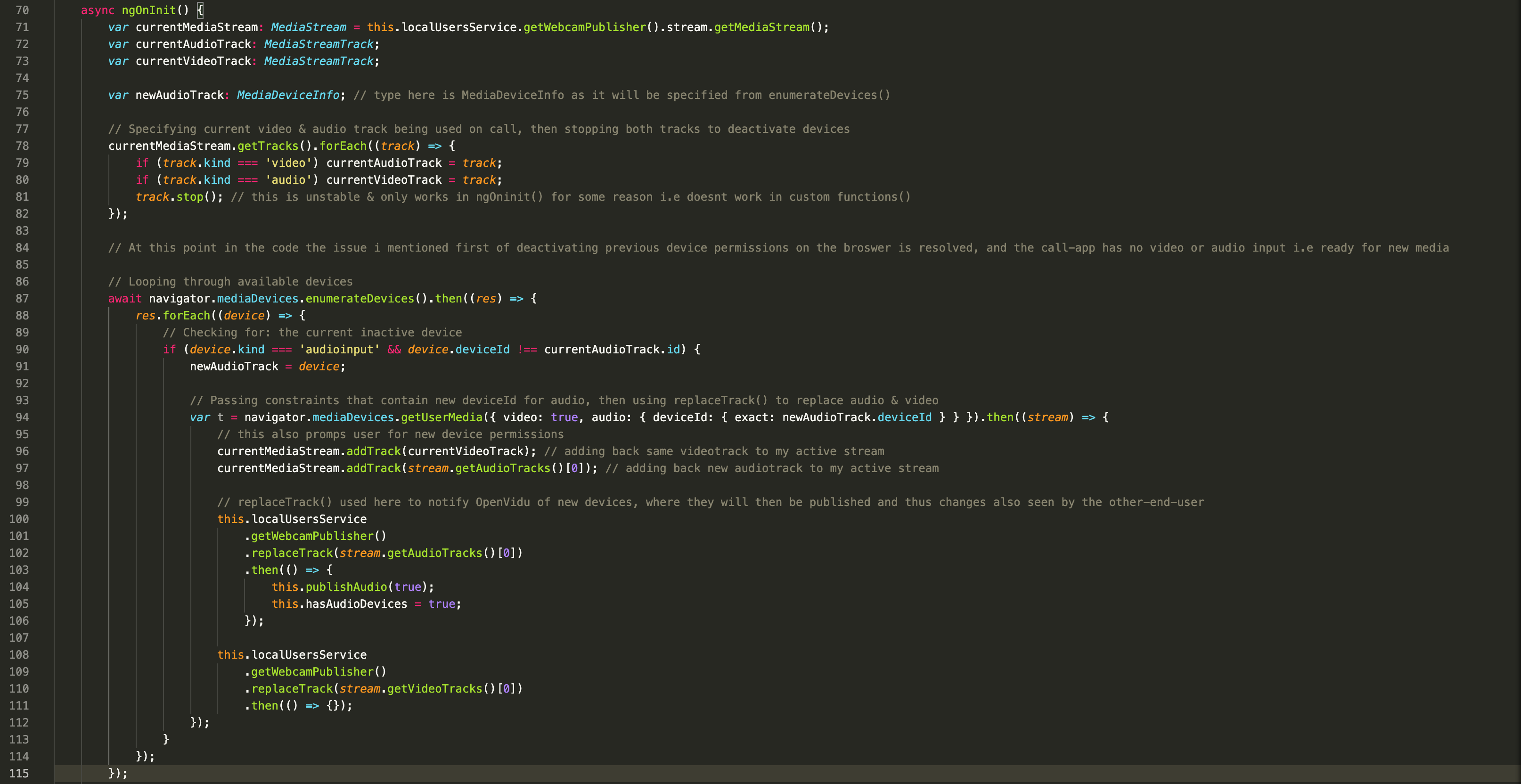The image size is (1521, 784).
Task: Click 'newAudioTrack' variable on line 75
Action: click(180, 95)
